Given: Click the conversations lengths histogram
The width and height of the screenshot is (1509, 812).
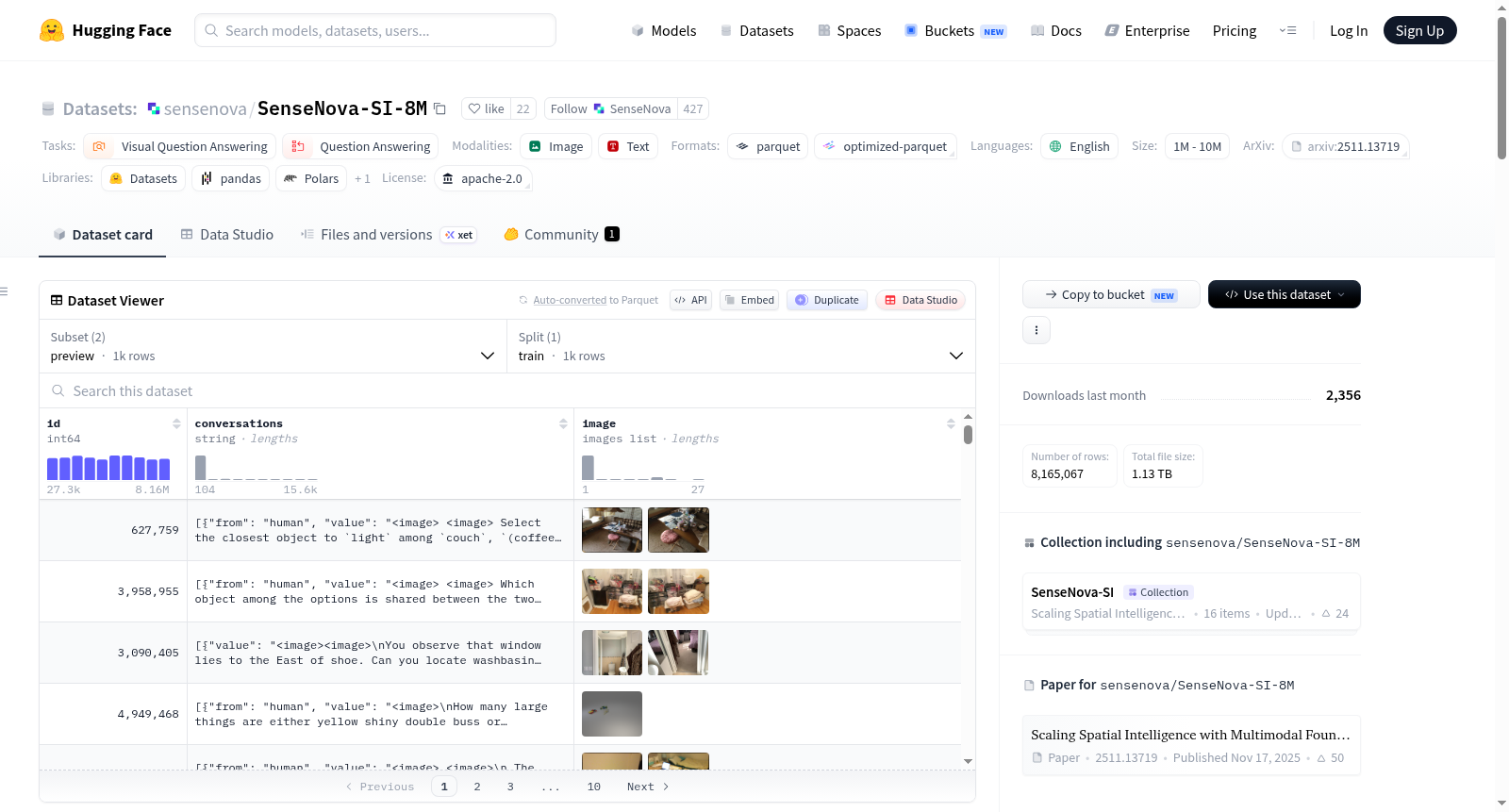Looking at the screenshot, I should pyautogui.click(x=257, y=468).
